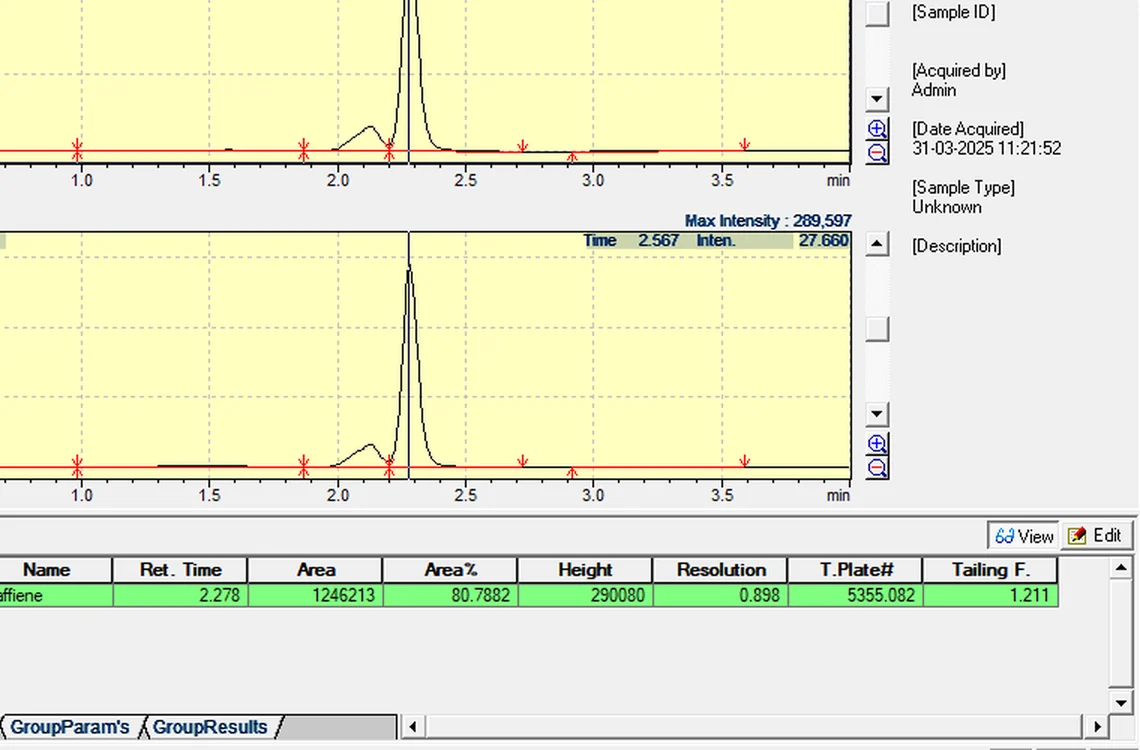Click the [Description] field label
The image size is (1140, 750).
tap(957, 246)
